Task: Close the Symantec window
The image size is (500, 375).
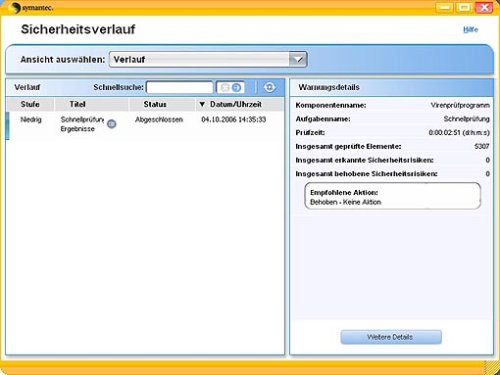Action: (x=484, y=7)
